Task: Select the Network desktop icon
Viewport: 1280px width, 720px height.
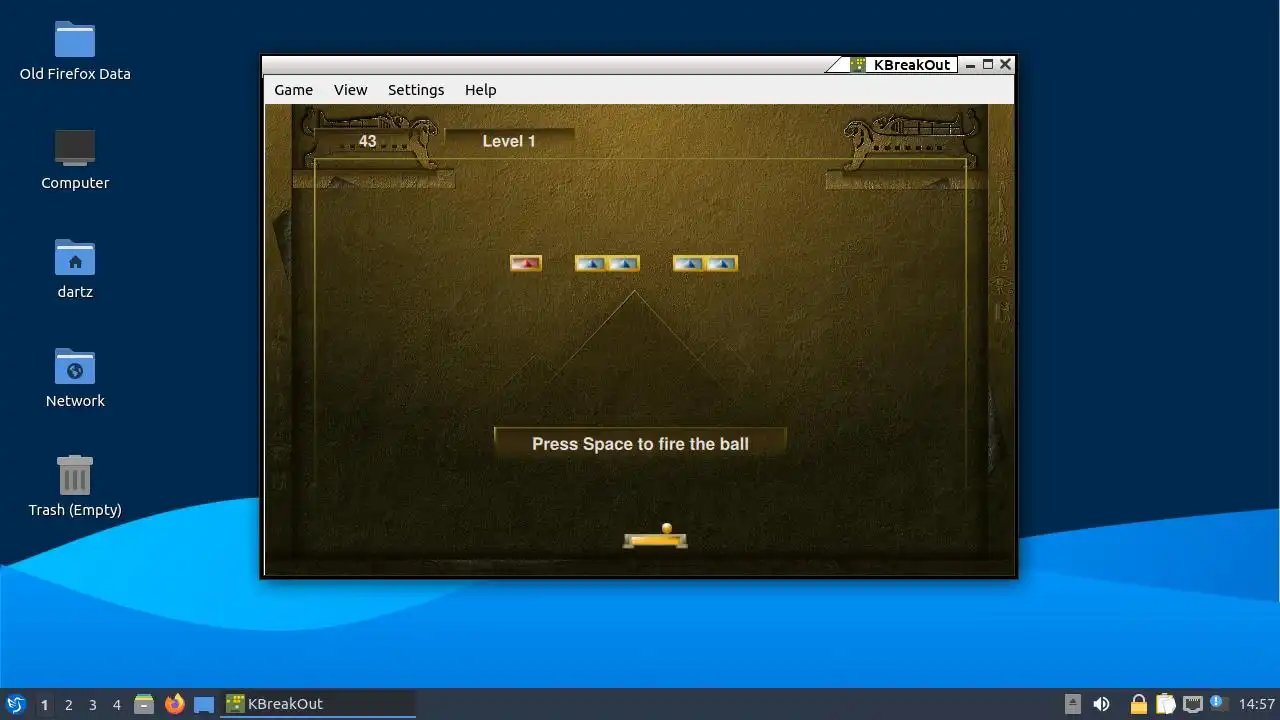Action: click(x=75, y=366)
